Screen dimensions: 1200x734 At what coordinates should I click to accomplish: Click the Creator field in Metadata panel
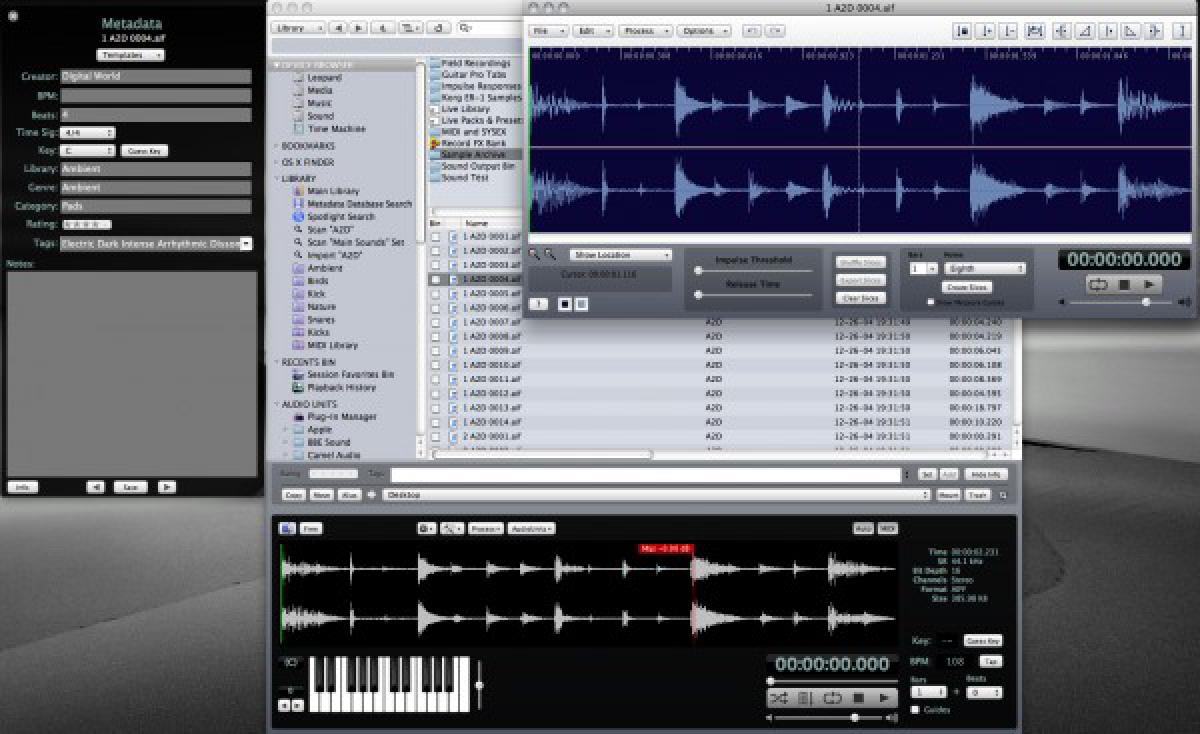(156, 76)
